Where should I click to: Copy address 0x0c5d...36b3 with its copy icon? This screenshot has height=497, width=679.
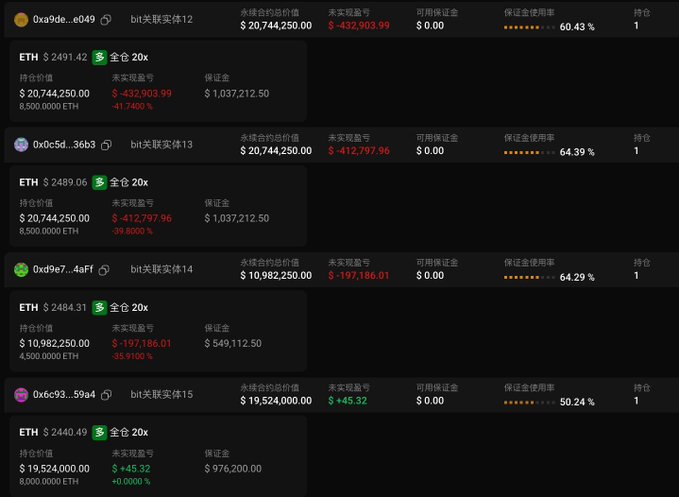pos(106,145)
